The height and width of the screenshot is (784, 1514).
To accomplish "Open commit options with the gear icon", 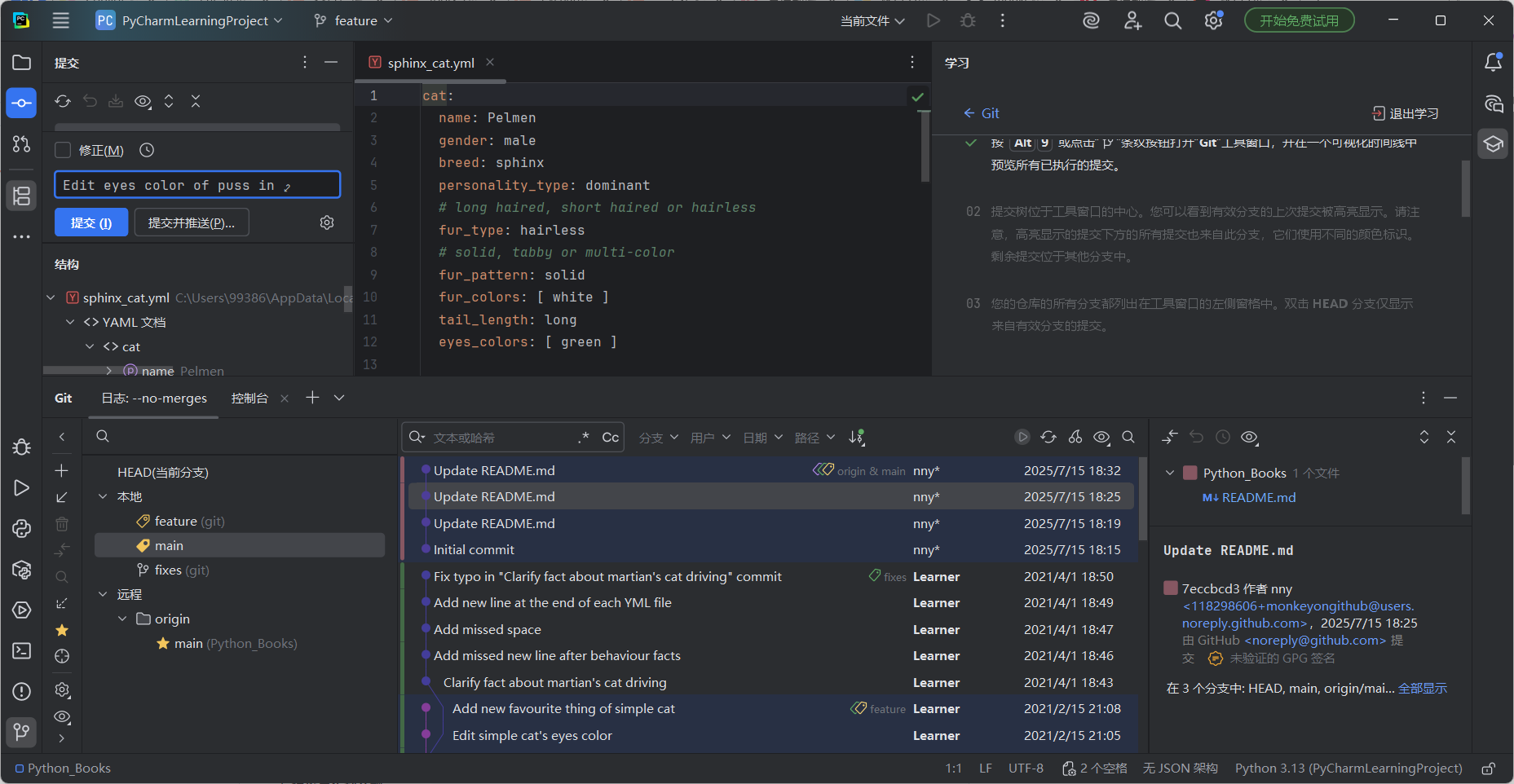I will 327,222.
